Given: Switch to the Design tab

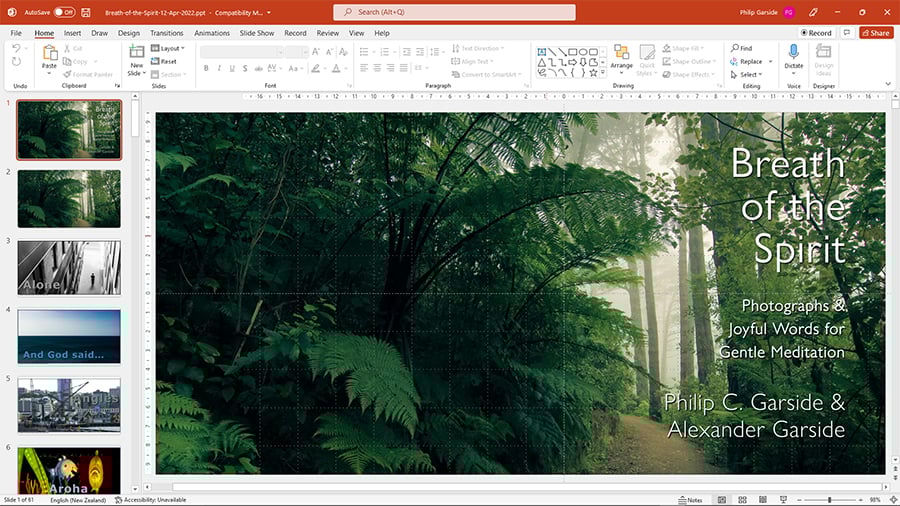Looking at the screenshot, I should coord(129,33).
